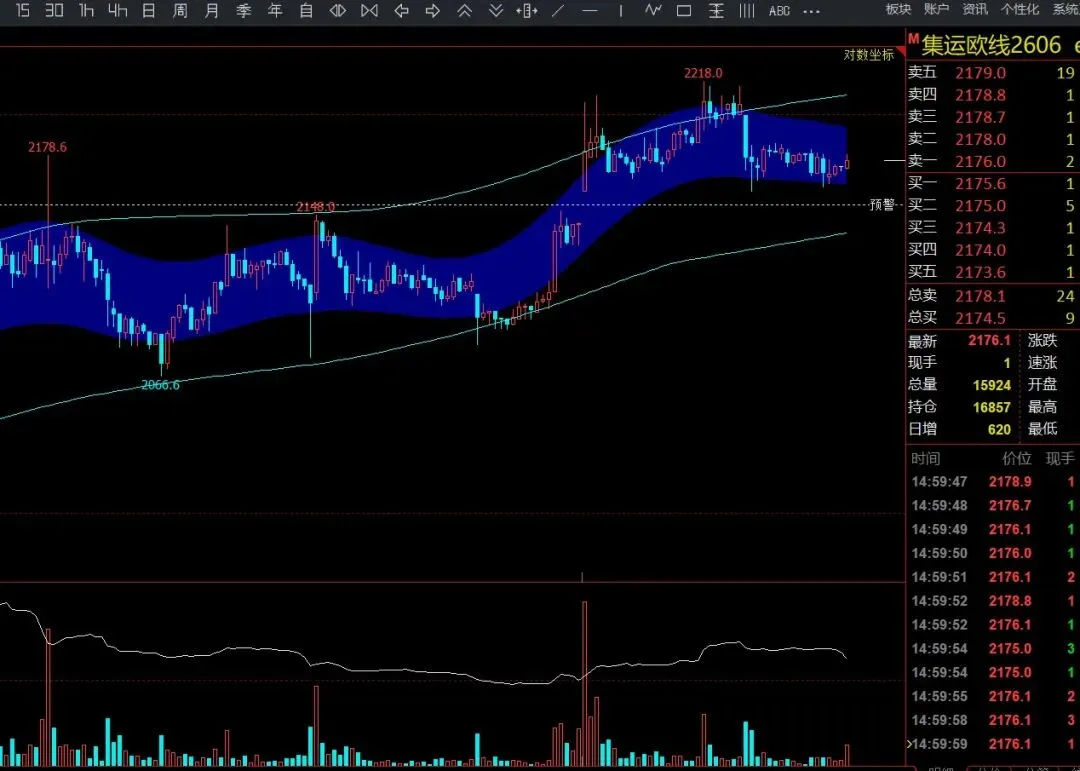Switch to the daily 日 period
The width and height of the screenshot is (1080, 771).
coord(148,11)
